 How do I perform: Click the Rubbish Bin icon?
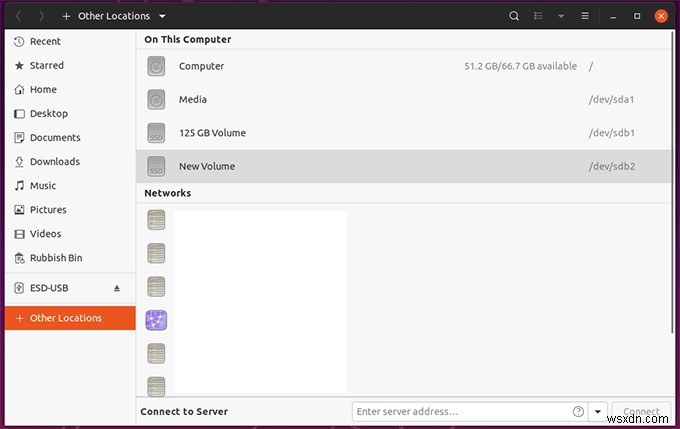pos(19,258)
